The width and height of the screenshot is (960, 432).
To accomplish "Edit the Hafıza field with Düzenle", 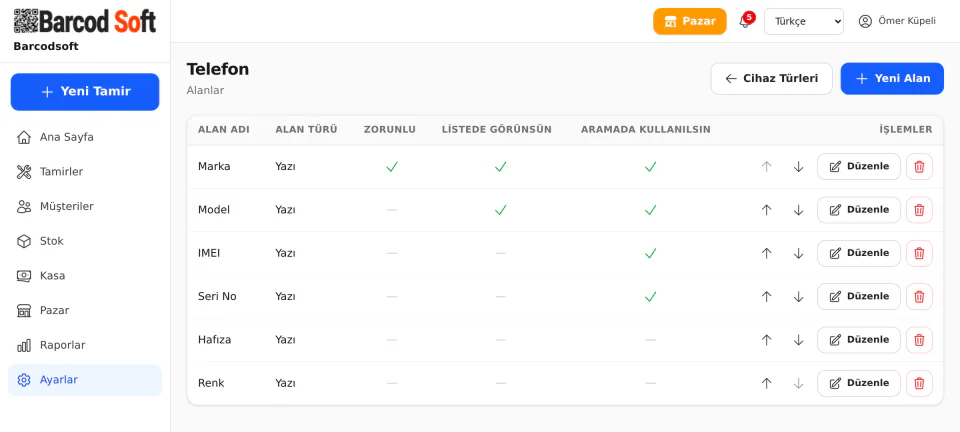I will click(x=859, y=340).
